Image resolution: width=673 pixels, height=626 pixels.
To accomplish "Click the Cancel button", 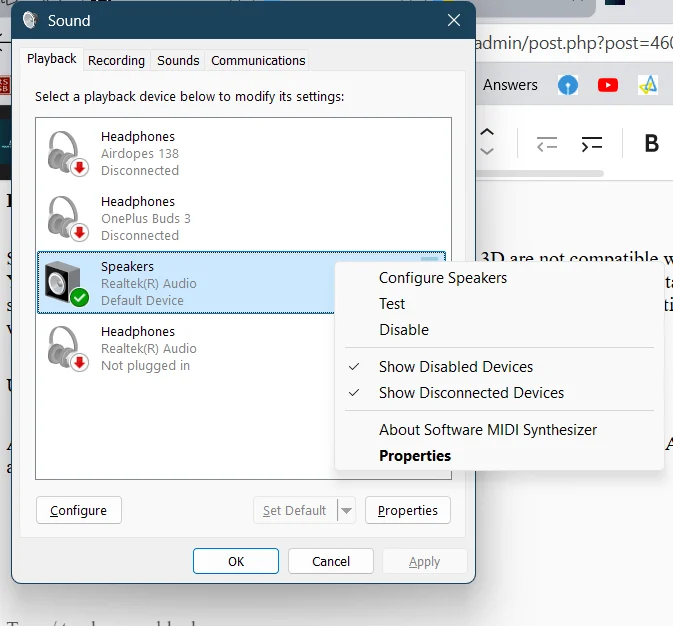I will pos(331,561).
